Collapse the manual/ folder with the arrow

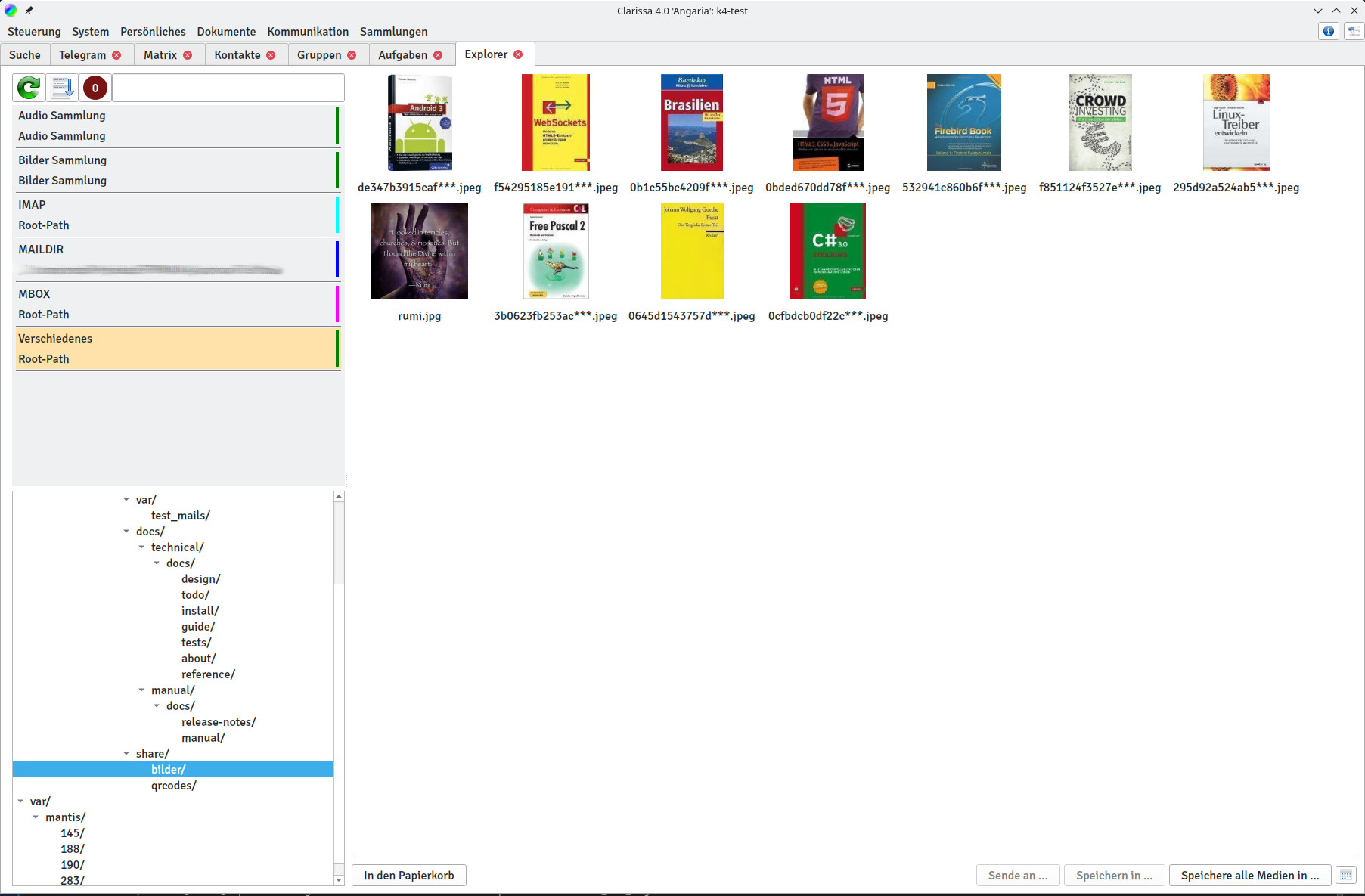(x=141, y=690)
